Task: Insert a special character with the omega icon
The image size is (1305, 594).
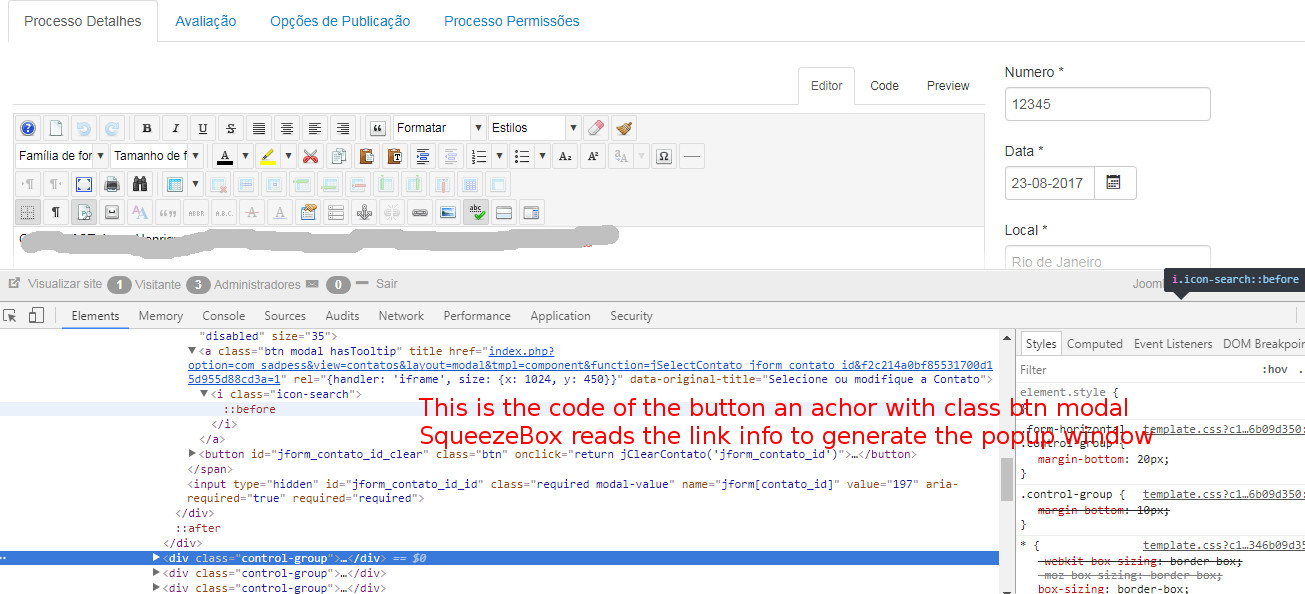Action: coord(663,157)
